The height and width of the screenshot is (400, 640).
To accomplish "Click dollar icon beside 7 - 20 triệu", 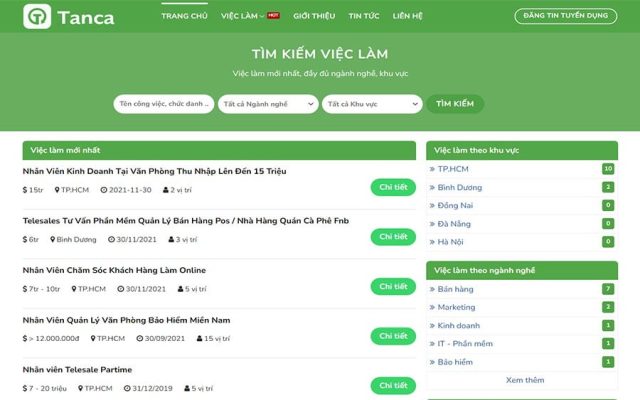I will [x=25, y=388].
